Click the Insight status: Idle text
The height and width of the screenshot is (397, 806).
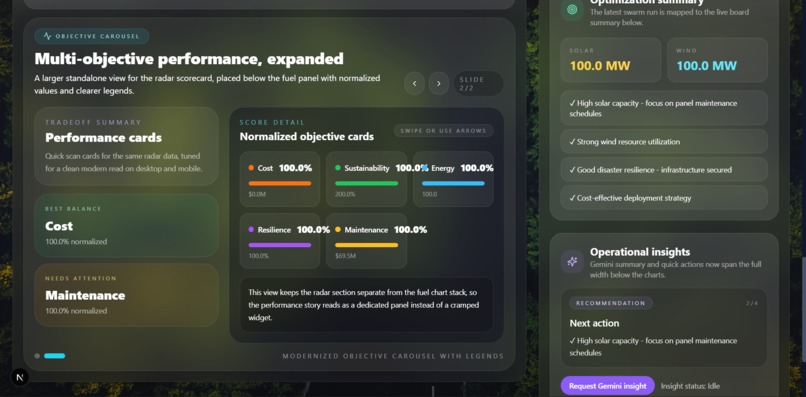[690, 386]
